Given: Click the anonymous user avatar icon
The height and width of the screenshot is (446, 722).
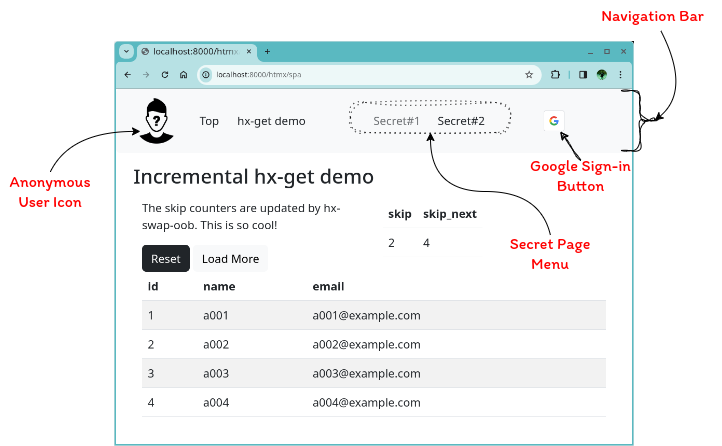Looking at the screenshot, I should 154,121.
